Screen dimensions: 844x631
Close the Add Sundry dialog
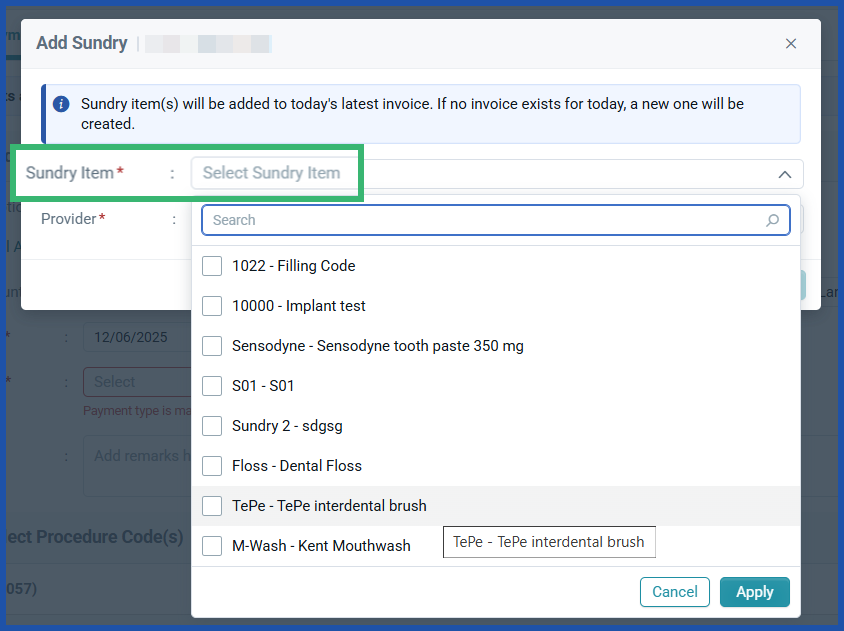[x=791, y=43]
